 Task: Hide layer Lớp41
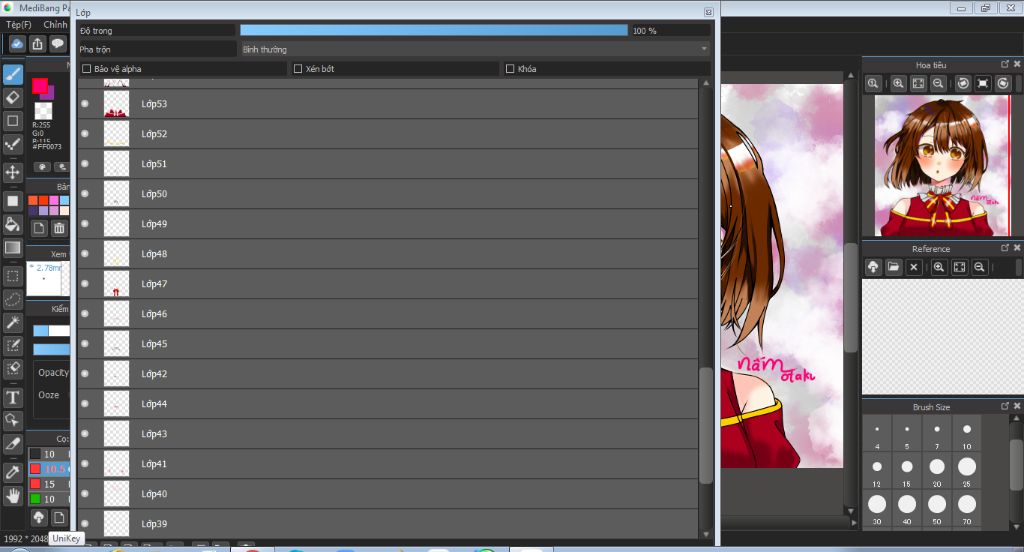(x=85, y=464)
